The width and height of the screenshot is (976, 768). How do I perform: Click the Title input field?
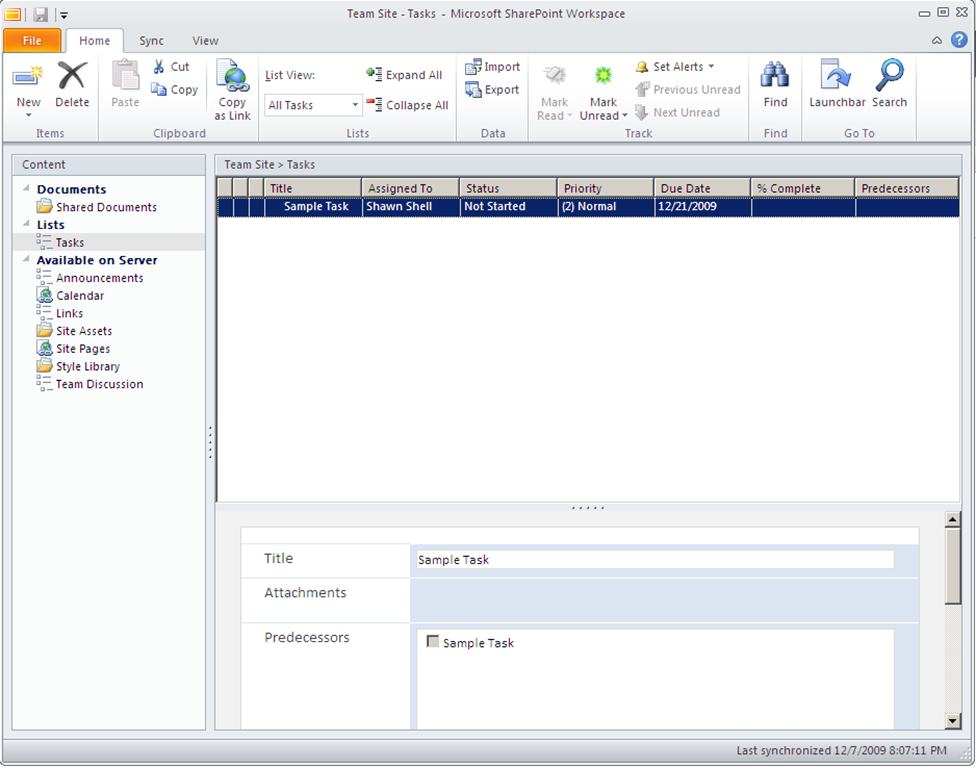[655, 560]
